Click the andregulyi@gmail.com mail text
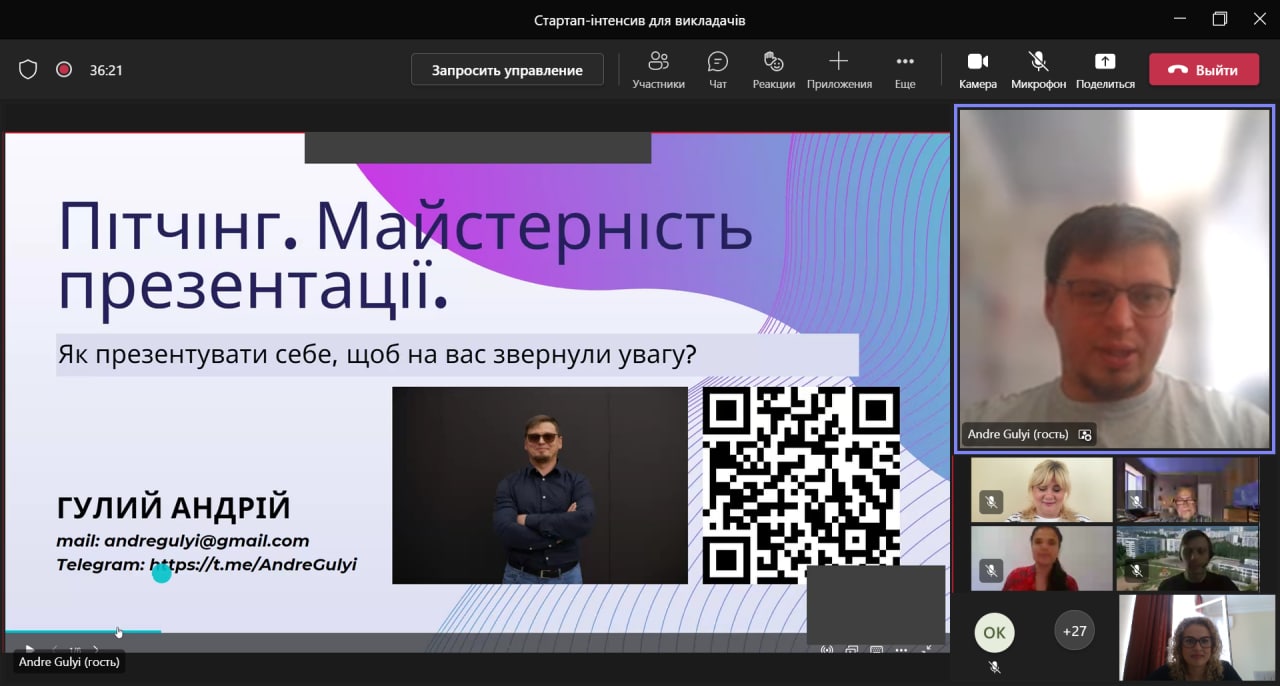This screenshot has width=1280, height=686. [x=207, y=541]
